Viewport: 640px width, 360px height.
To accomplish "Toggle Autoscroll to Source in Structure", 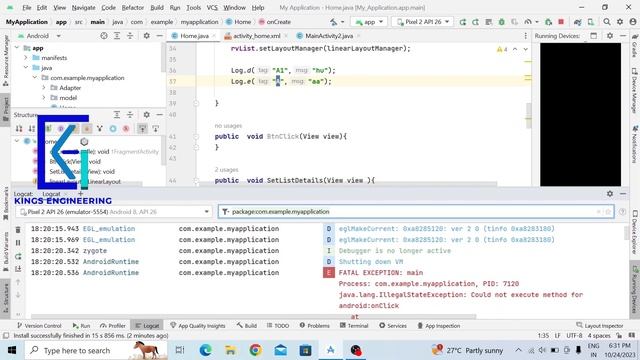I will 142,129.
